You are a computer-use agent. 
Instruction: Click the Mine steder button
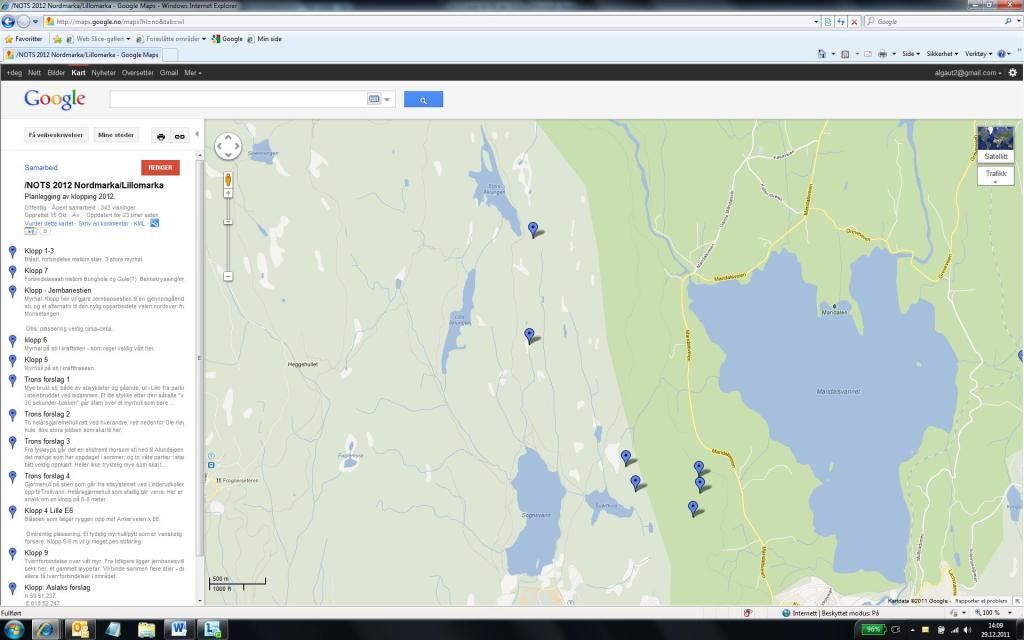coord(116,135)
